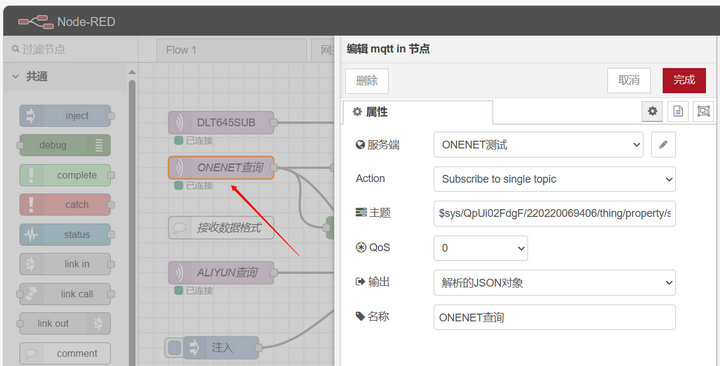The height and width of the screenshot is (366, 720).
Task: Click the ALIYUN查询 output port
Action: tap(274, 273)
